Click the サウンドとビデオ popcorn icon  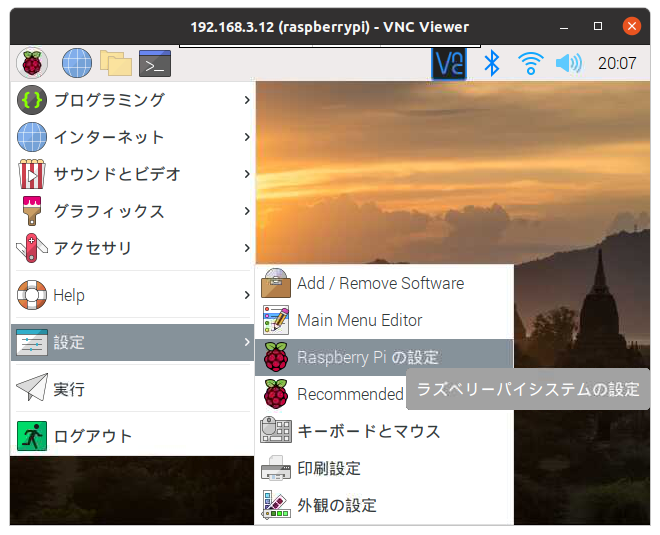32,174
